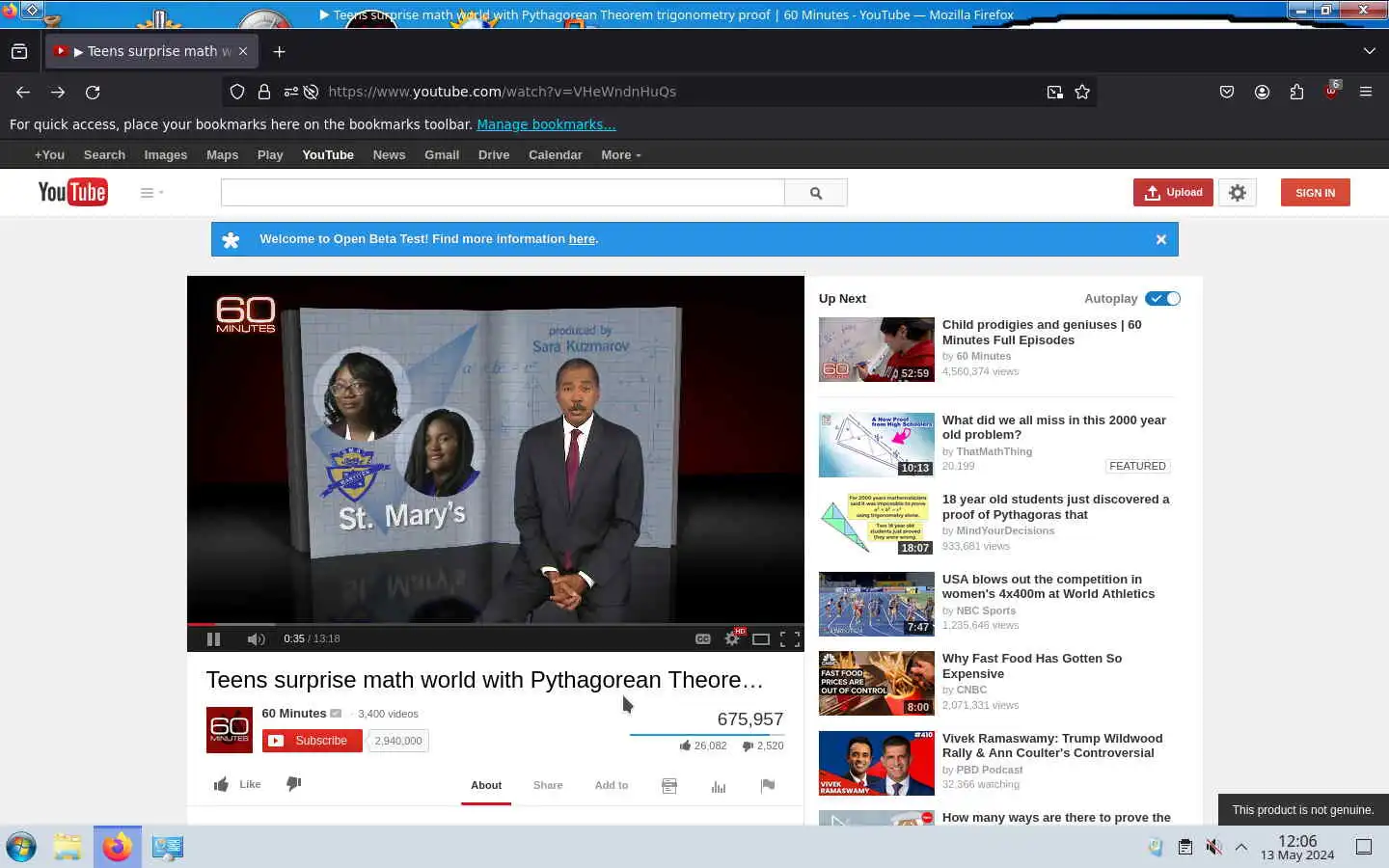Image resolution: width=1389 pixels, height=868 pixels.
Task: Open Drive from the Google bar
Action: pyautogui.click(x=494, y=154)
